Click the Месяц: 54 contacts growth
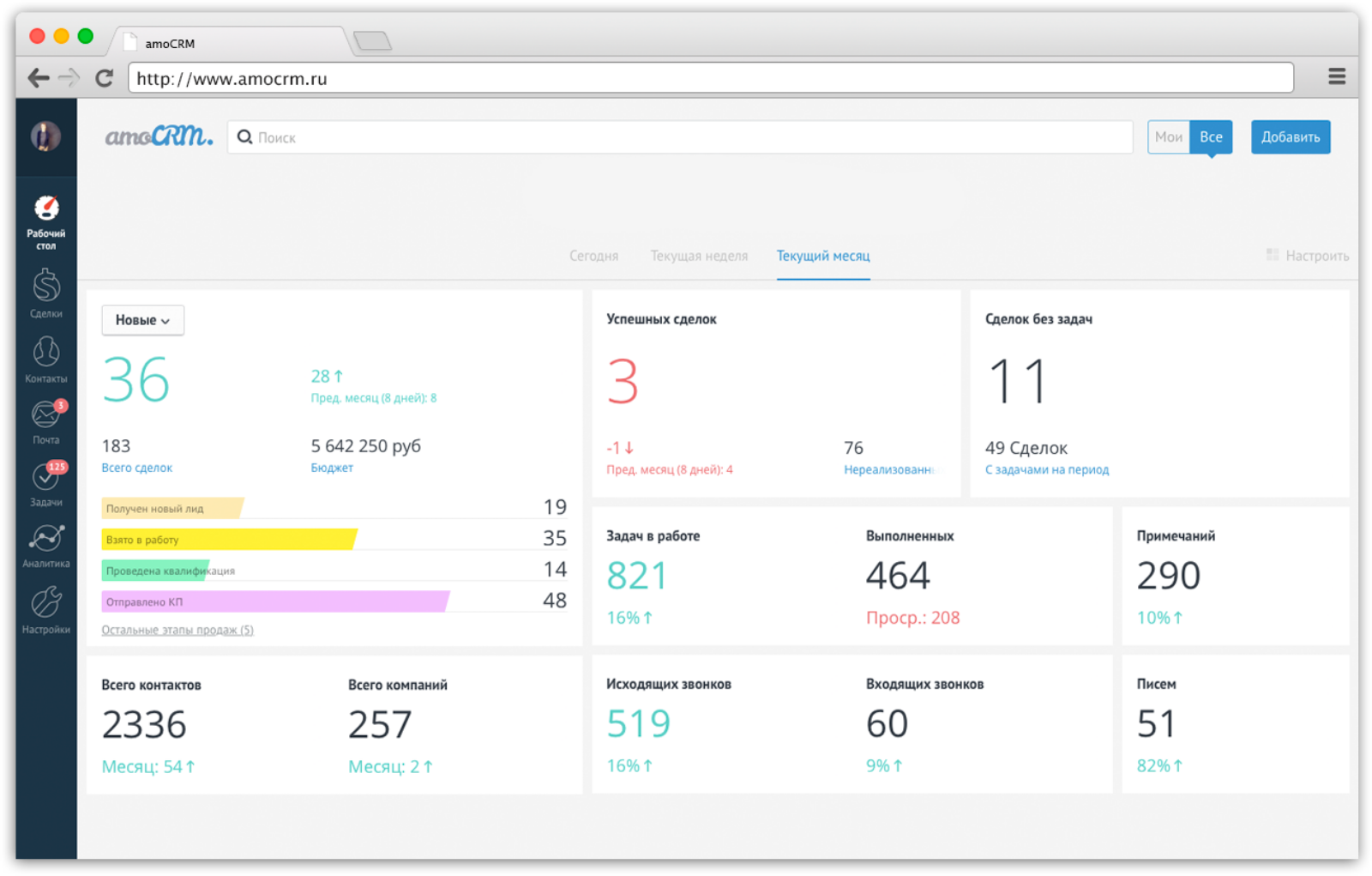Viewport: 1372px width, 876px height. (148, 767)
